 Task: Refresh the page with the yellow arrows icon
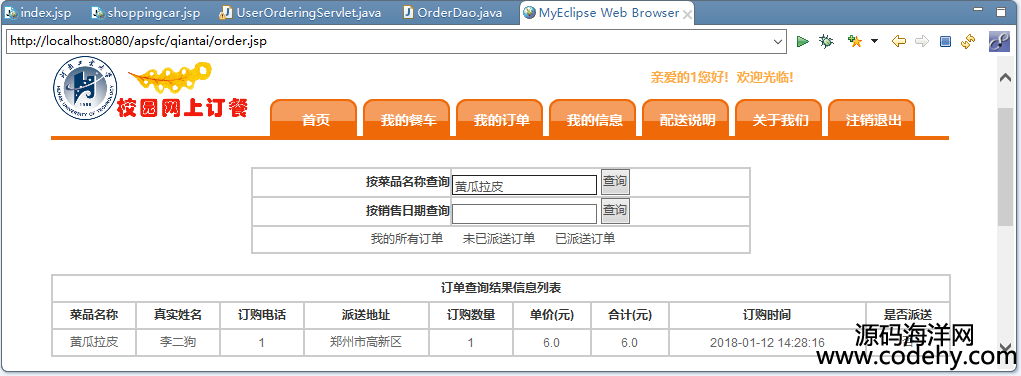pyautogui.click(x=968, y=41)
